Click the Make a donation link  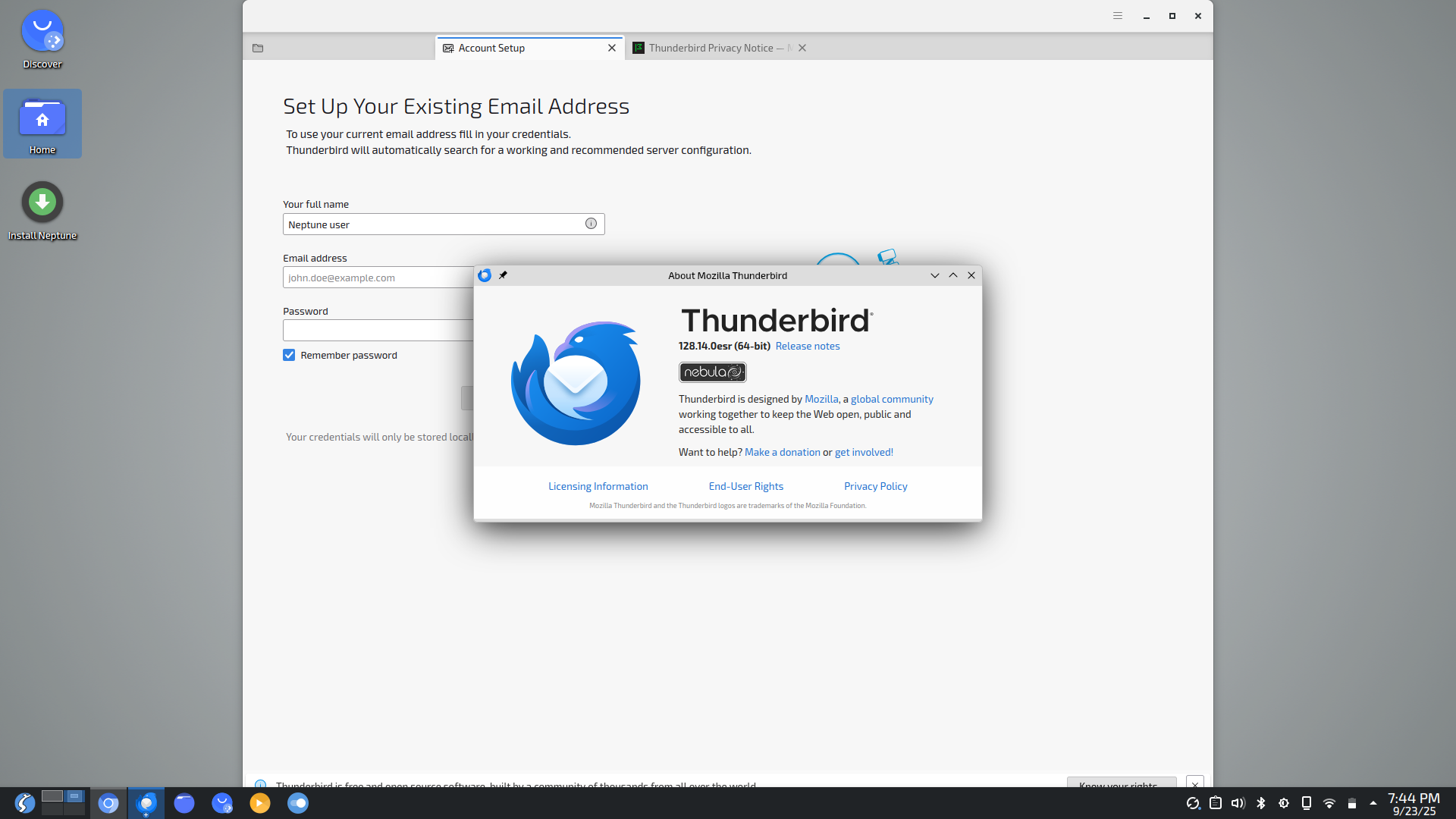point(782,452)
